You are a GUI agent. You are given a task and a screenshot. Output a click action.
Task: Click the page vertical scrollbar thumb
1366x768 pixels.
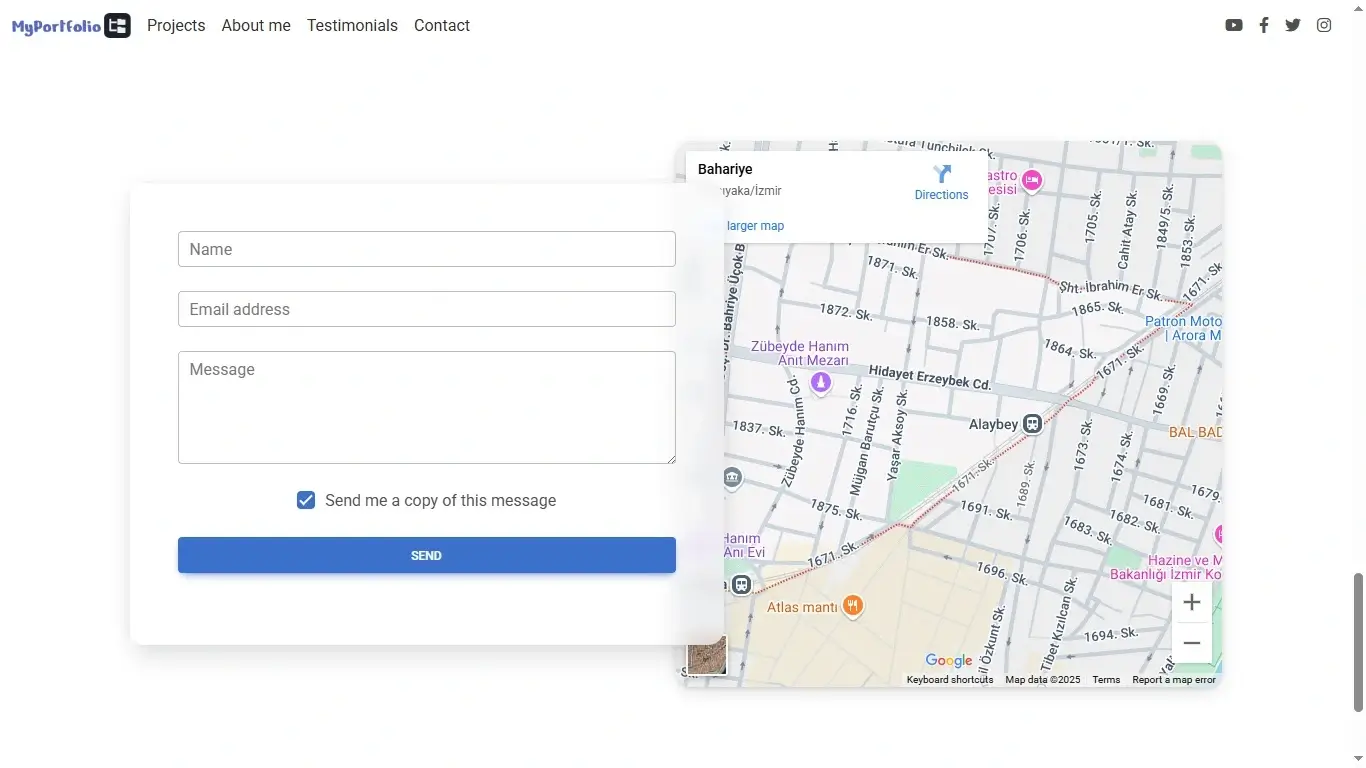pos(1358,642)
